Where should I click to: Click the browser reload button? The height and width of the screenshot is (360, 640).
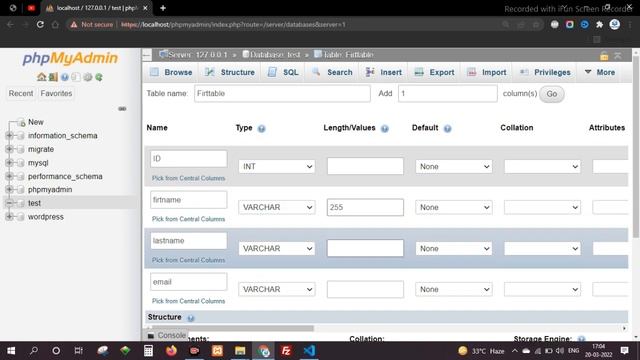tap(40, 24)
